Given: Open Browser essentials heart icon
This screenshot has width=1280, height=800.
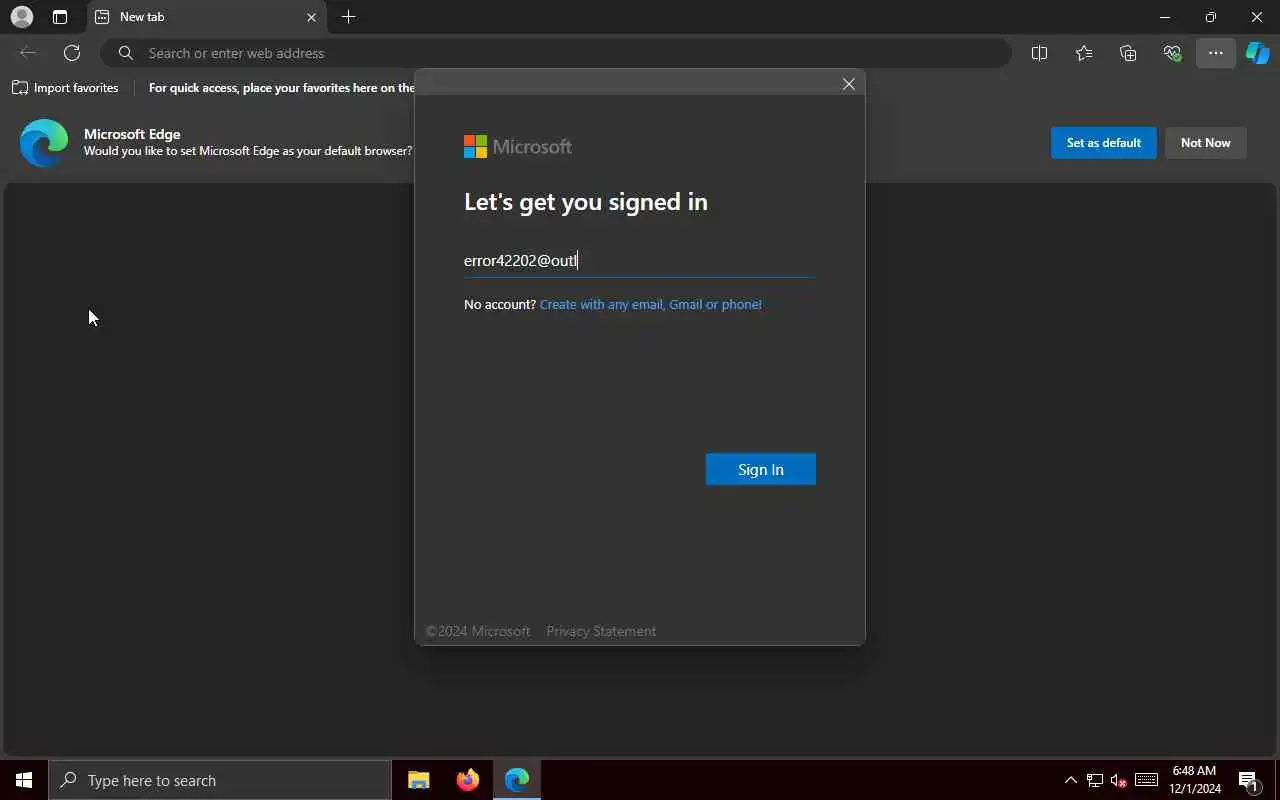Looking at the screenshot, I should [x=1172, y=53].
